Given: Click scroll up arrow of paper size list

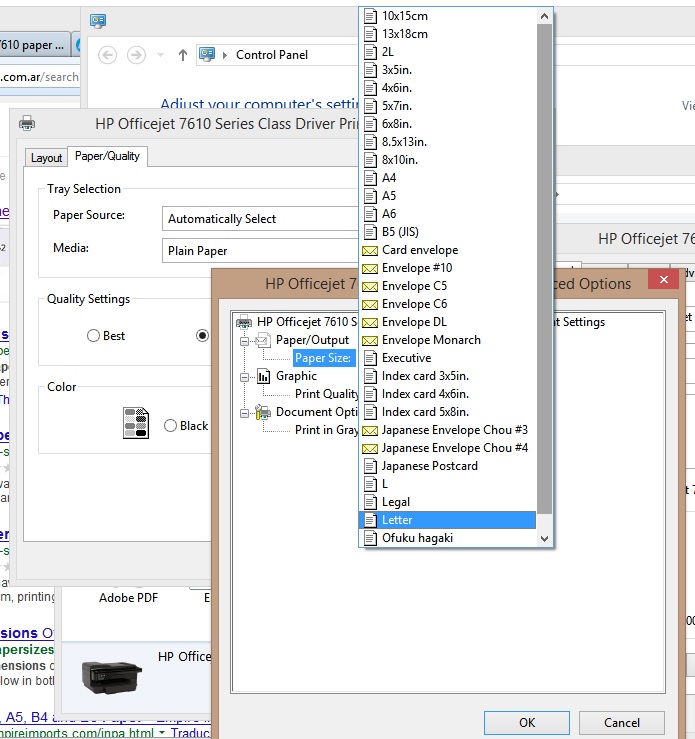Looking at the screenshot, I should [x=544, y=16].
